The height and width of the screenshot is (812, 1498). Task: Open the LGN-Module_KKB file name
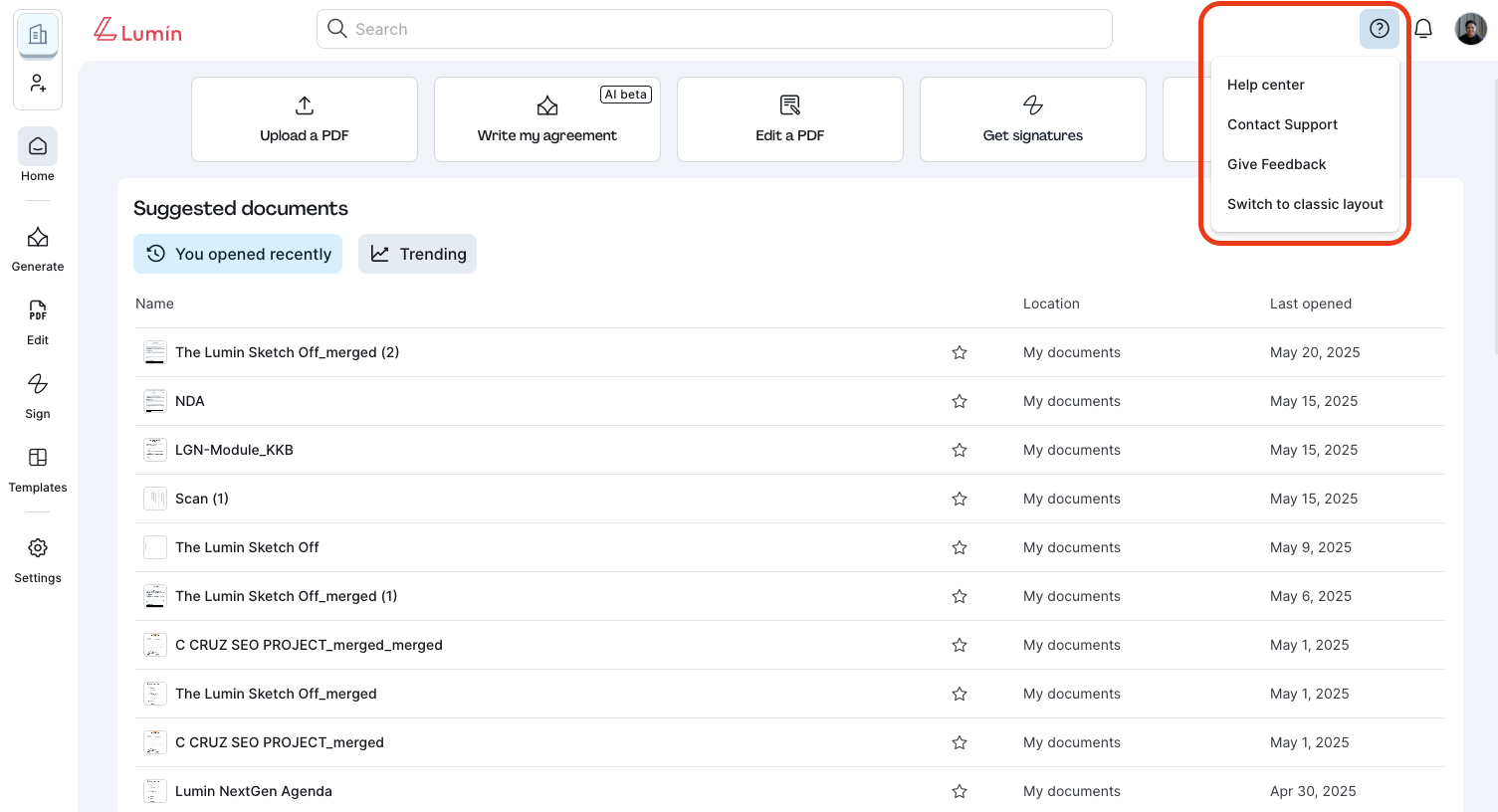[x=234, y=450]
